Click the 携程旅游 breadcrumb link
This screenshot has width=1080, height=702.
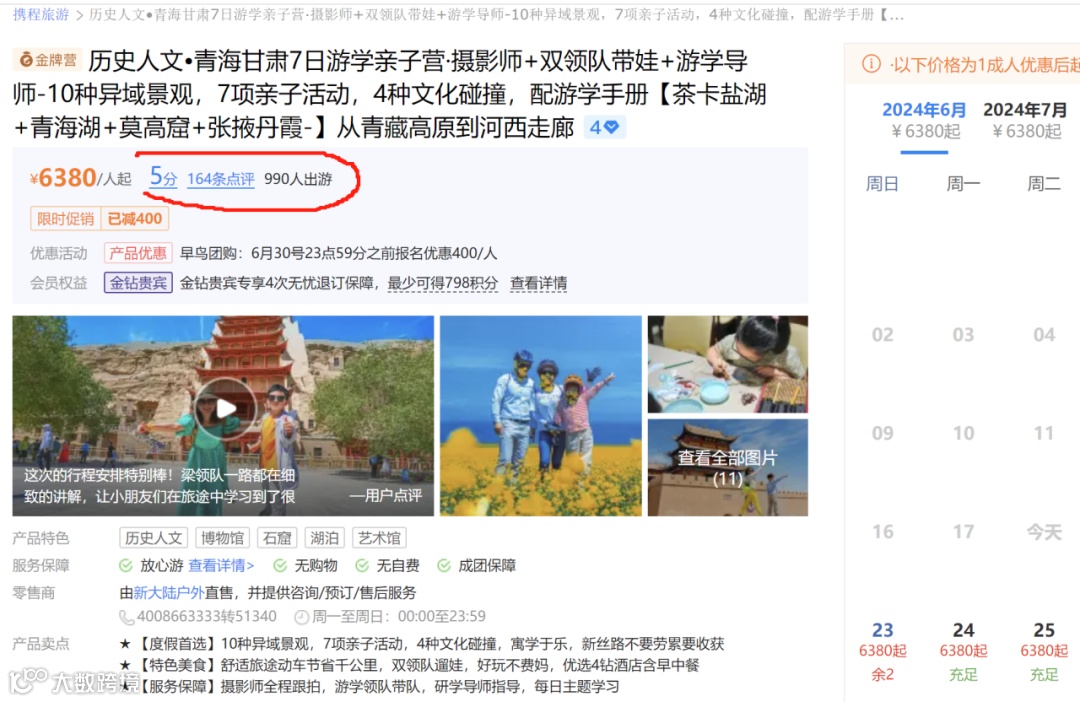pyautogui.click(x=41, y=14)
